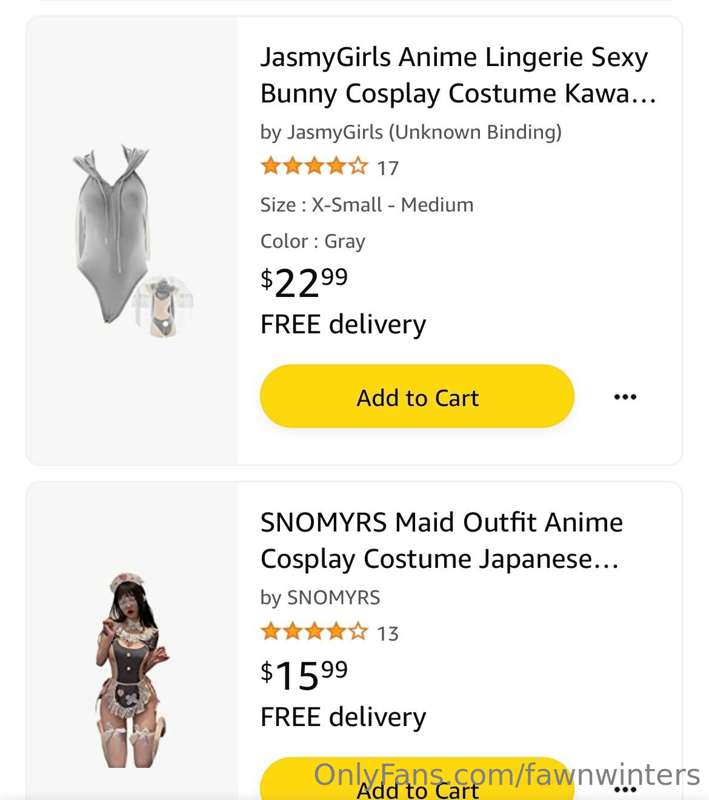Select the $15.99 price text
The height and width of the screenshot is (800, 709).
point(304,675)
